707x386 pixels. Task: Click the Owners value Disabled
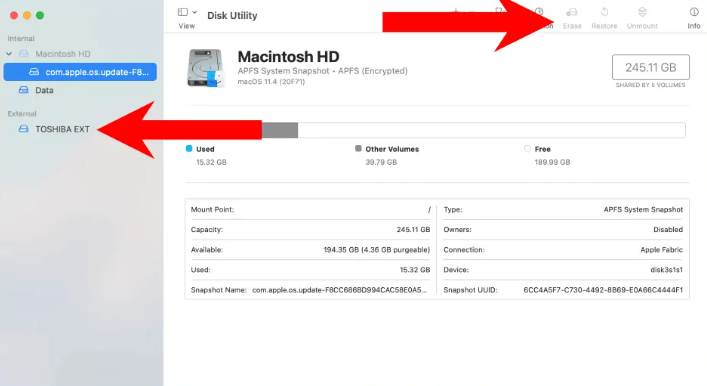pos(668,230)
